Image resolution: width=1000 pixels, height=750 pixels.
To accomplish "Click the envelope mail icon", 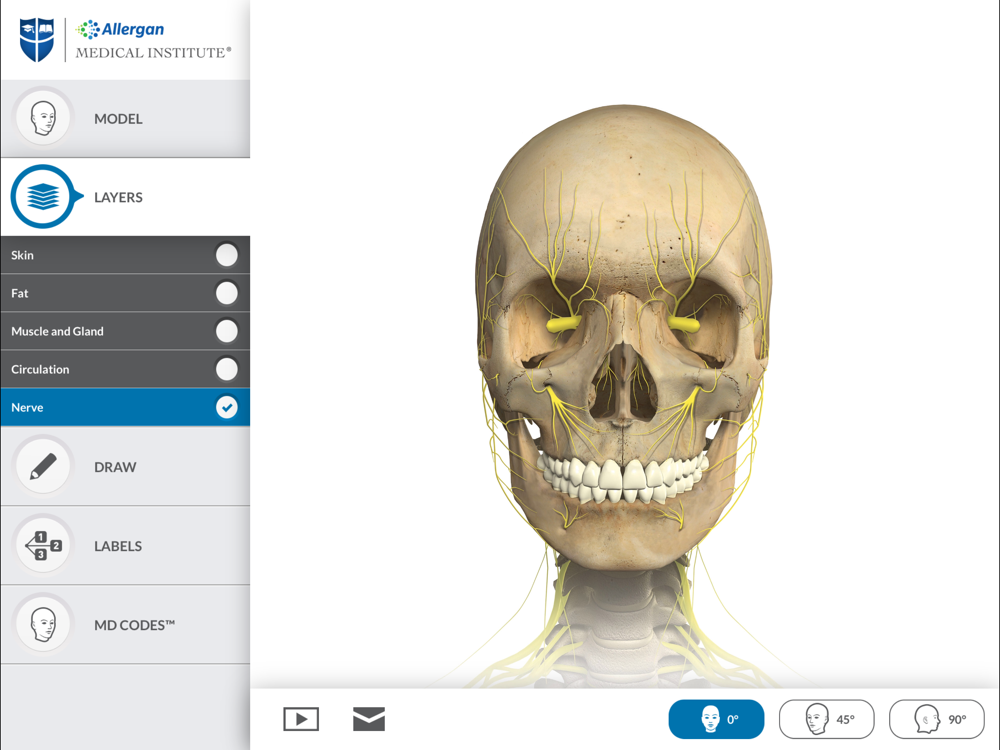I will (x=369, y=719).
